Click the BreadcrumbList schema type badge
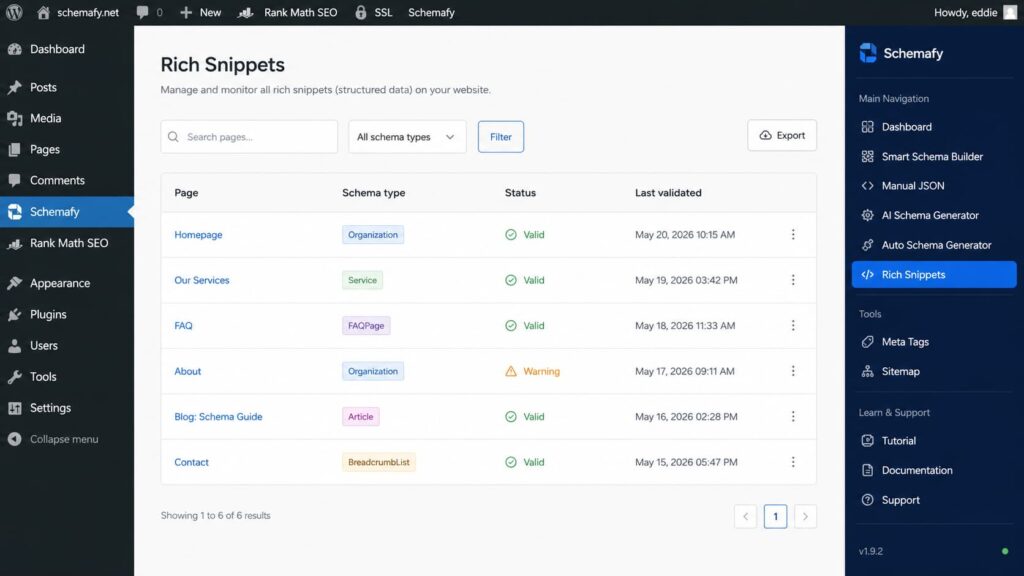Screen dimensions: 1024x576 click(379, 462)
